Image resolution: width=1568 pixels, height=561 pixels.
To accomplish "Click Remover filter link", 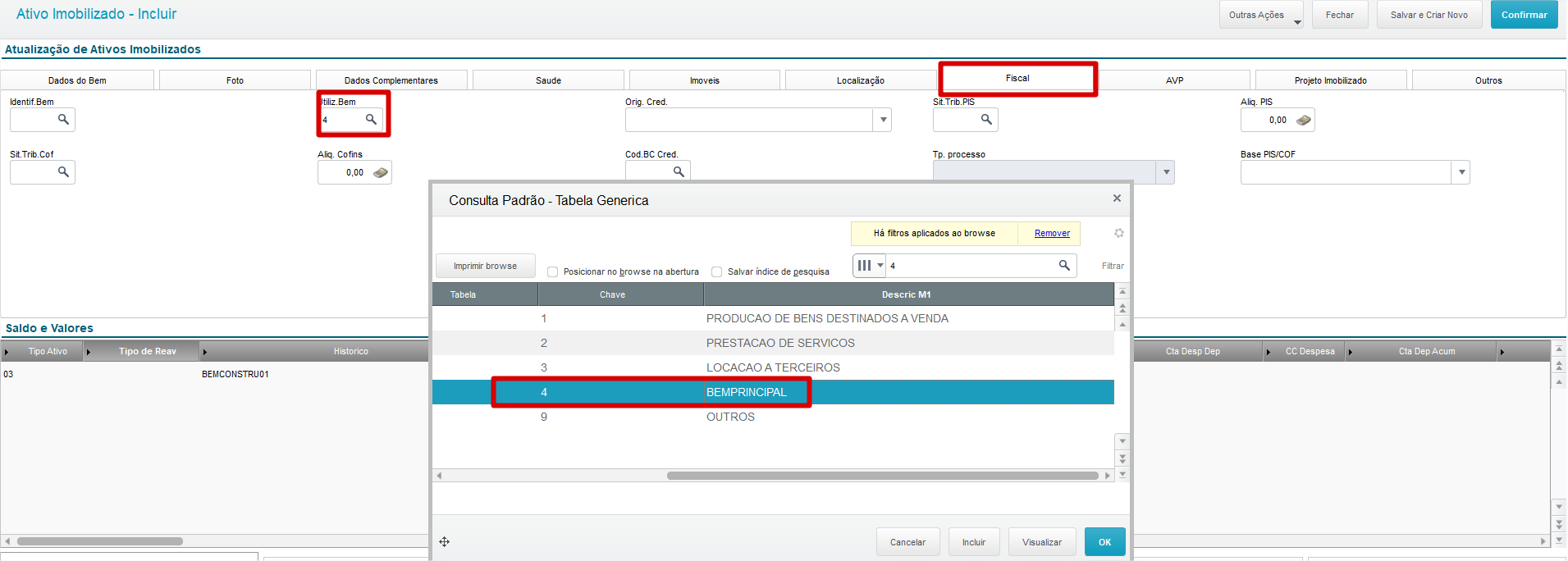I will tap(1052, 233).
